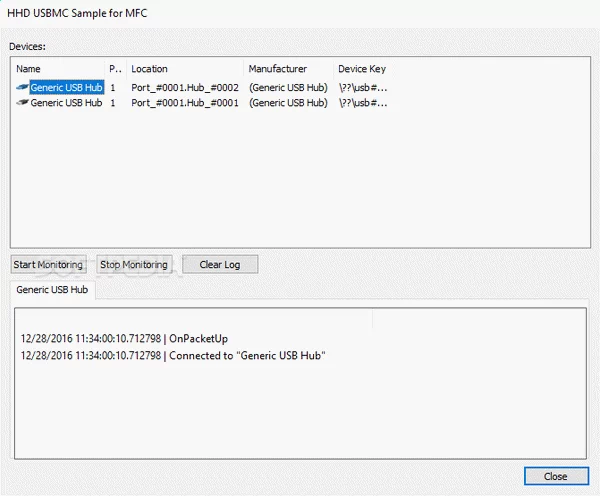Select the highlighted Generic USB Hub entry

click(x=67, y=87)
